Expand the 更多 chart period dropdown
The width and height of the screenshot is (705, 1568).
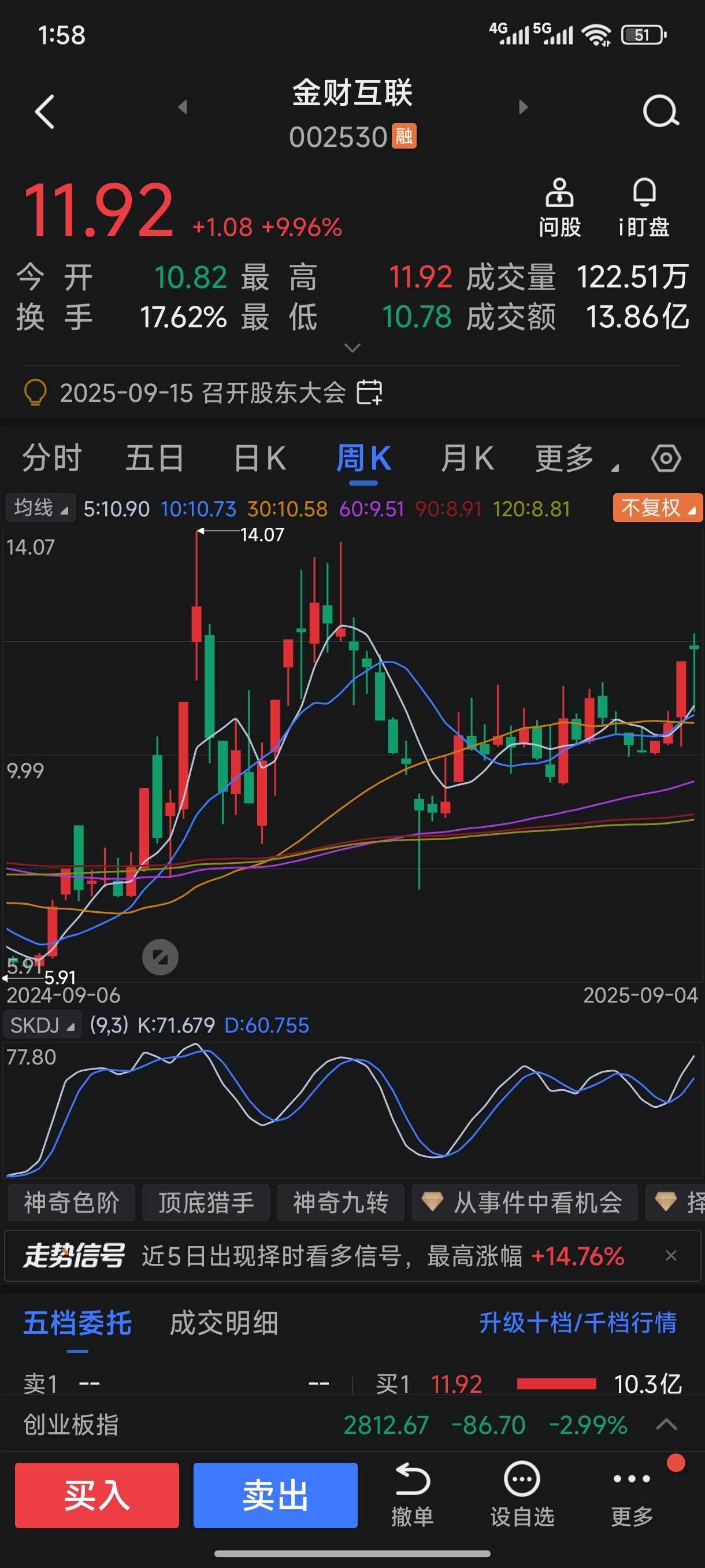click(577, 458)
